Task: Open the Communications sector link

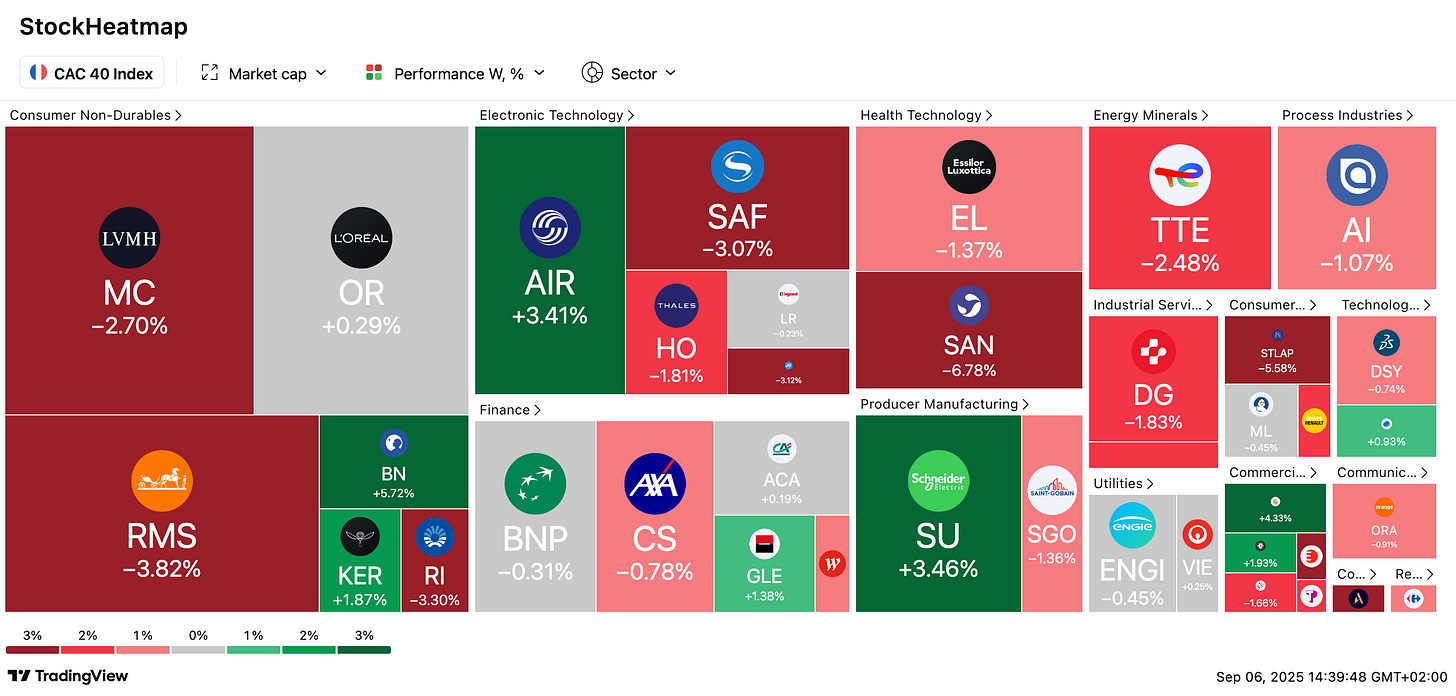Action: 1384,472
